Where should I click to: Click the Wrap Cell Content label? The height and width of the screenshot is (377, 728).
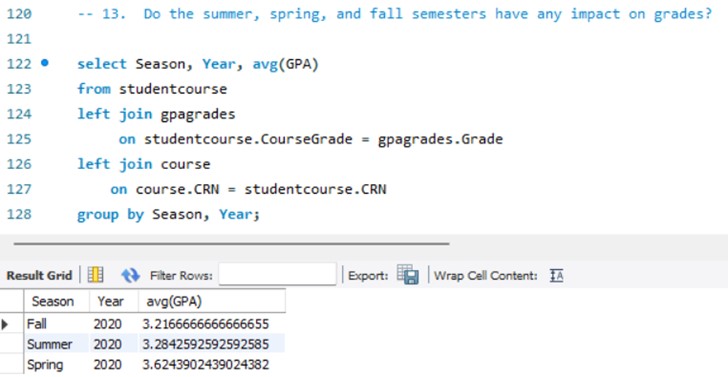(486, 276)
